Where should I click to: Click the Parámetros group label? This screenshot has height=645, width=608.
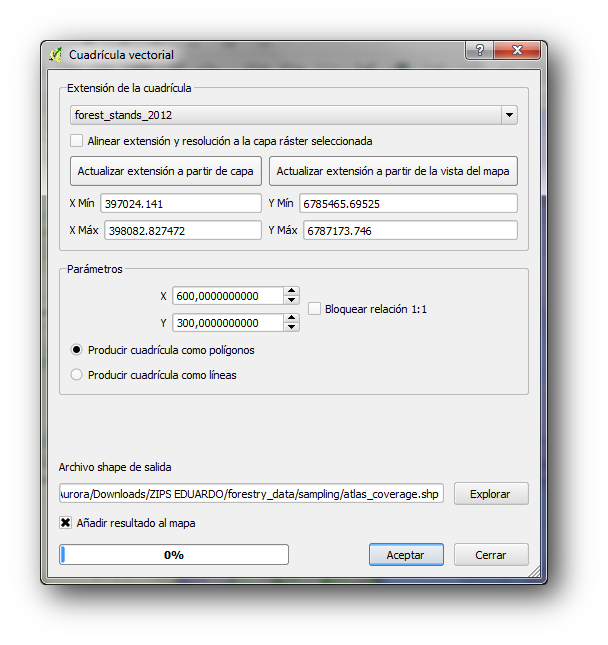coord(95,269)
